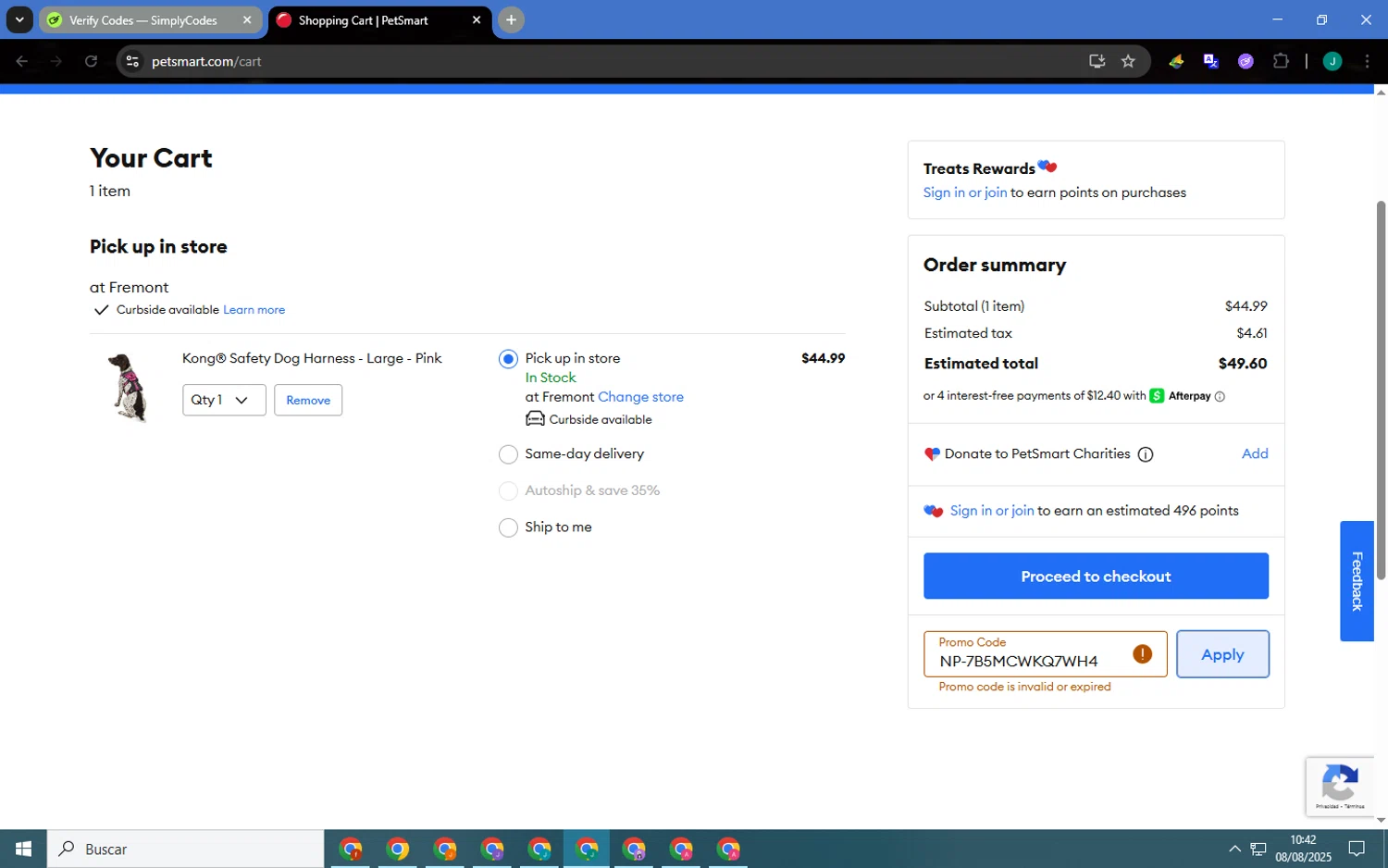Open Chrome three-dot menu
Image resolution: width=1388 pixels, height=868 pixels.
pos(1367,61)
